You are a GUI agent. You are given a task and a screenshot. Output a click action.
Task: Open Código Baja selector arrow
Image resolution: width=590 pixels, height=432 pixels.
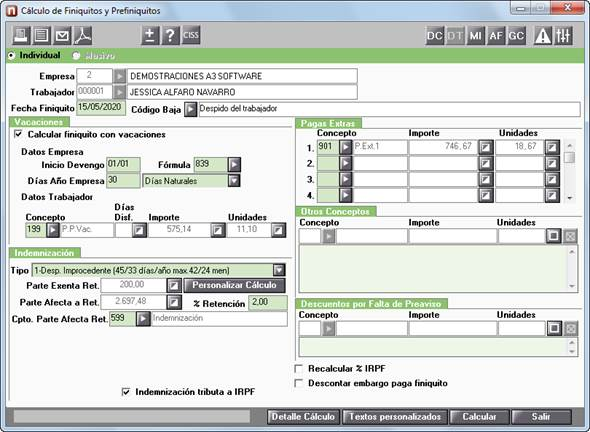pos(190,110)
